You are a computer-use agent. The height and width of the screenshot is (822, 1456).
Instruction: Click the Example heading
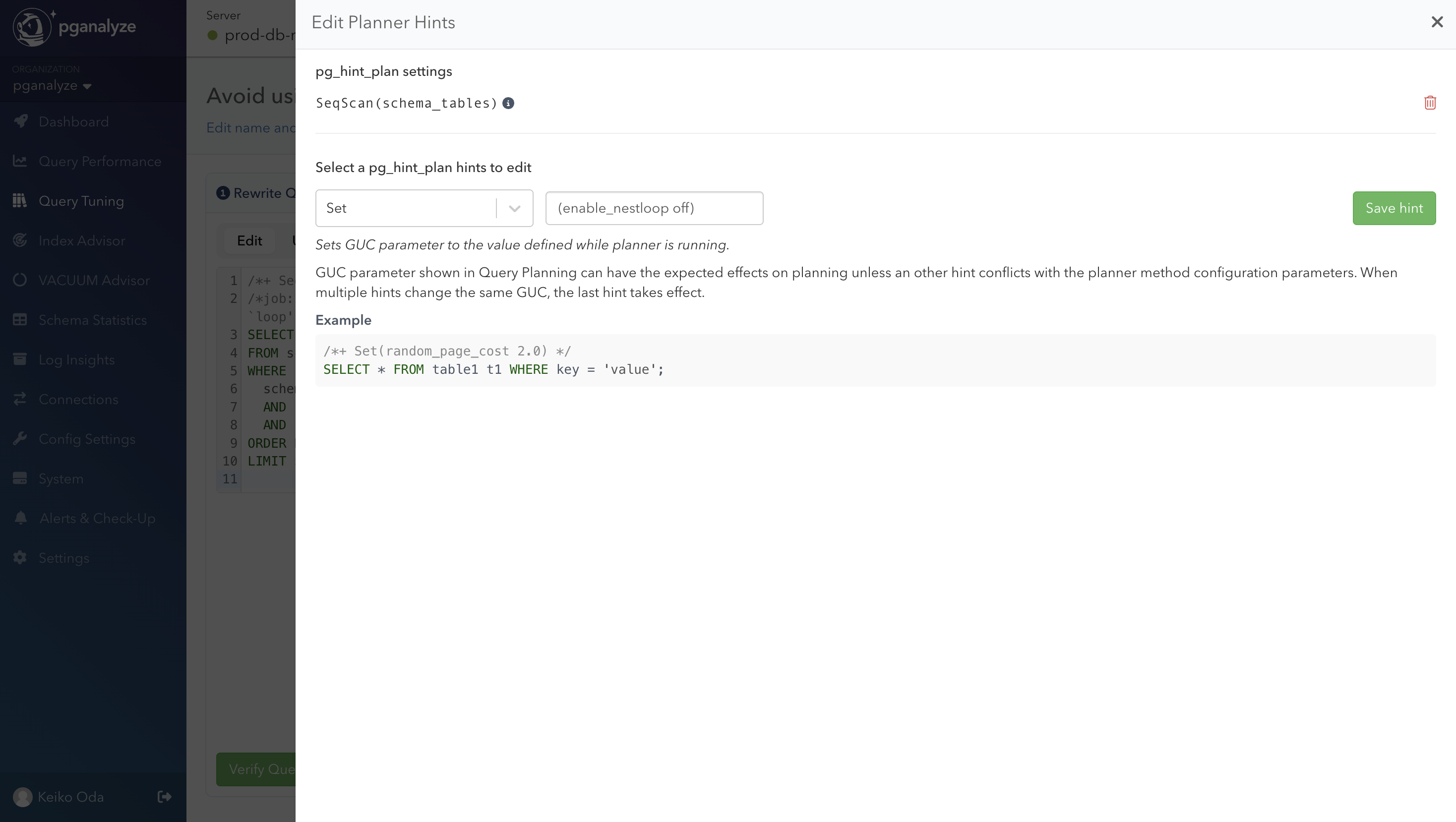coord(343,320)
